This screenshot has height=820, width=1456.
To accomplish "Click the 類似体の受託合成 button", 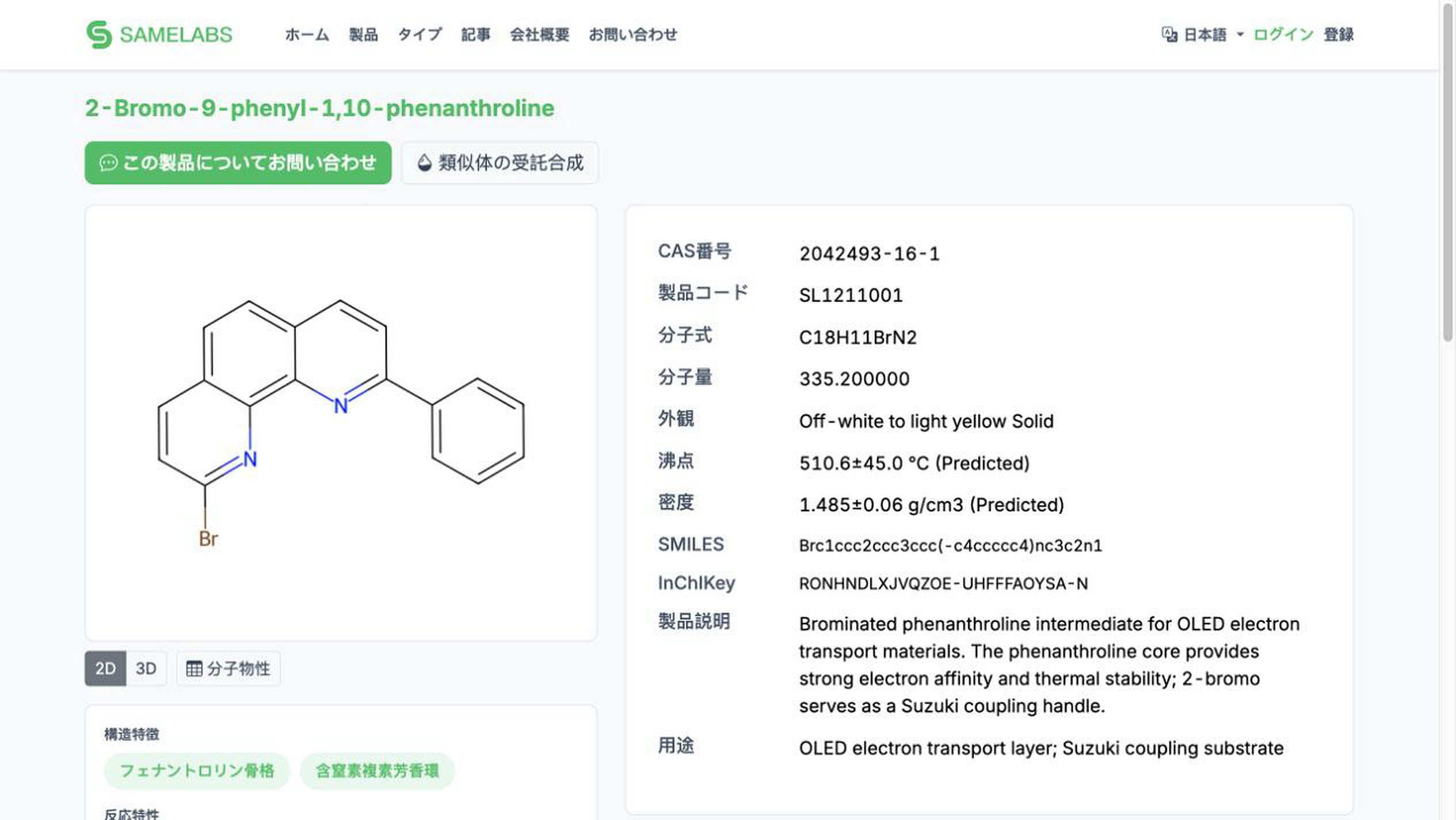I will pos(500,163).
